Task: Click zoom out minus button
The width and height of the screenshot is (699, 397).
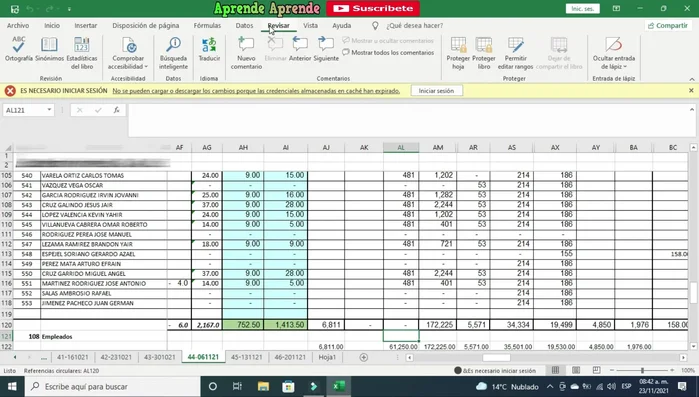Action: (612, 370)
